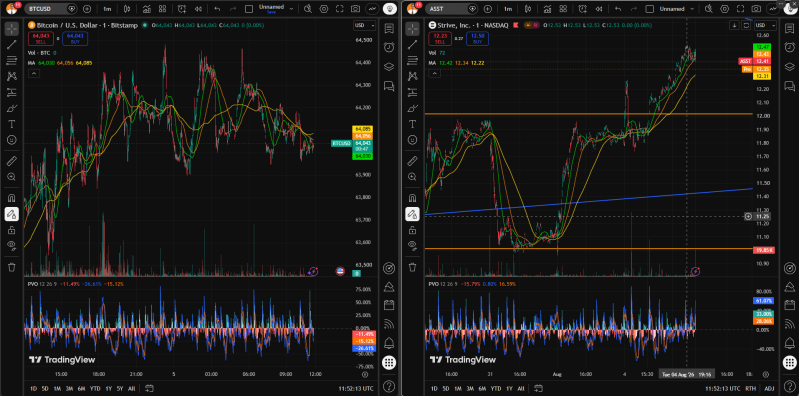799x396 pixels.
Task: Open emoji icons tool in BTCUSD window
Action: pyautogui.click(x=12, y=140)
